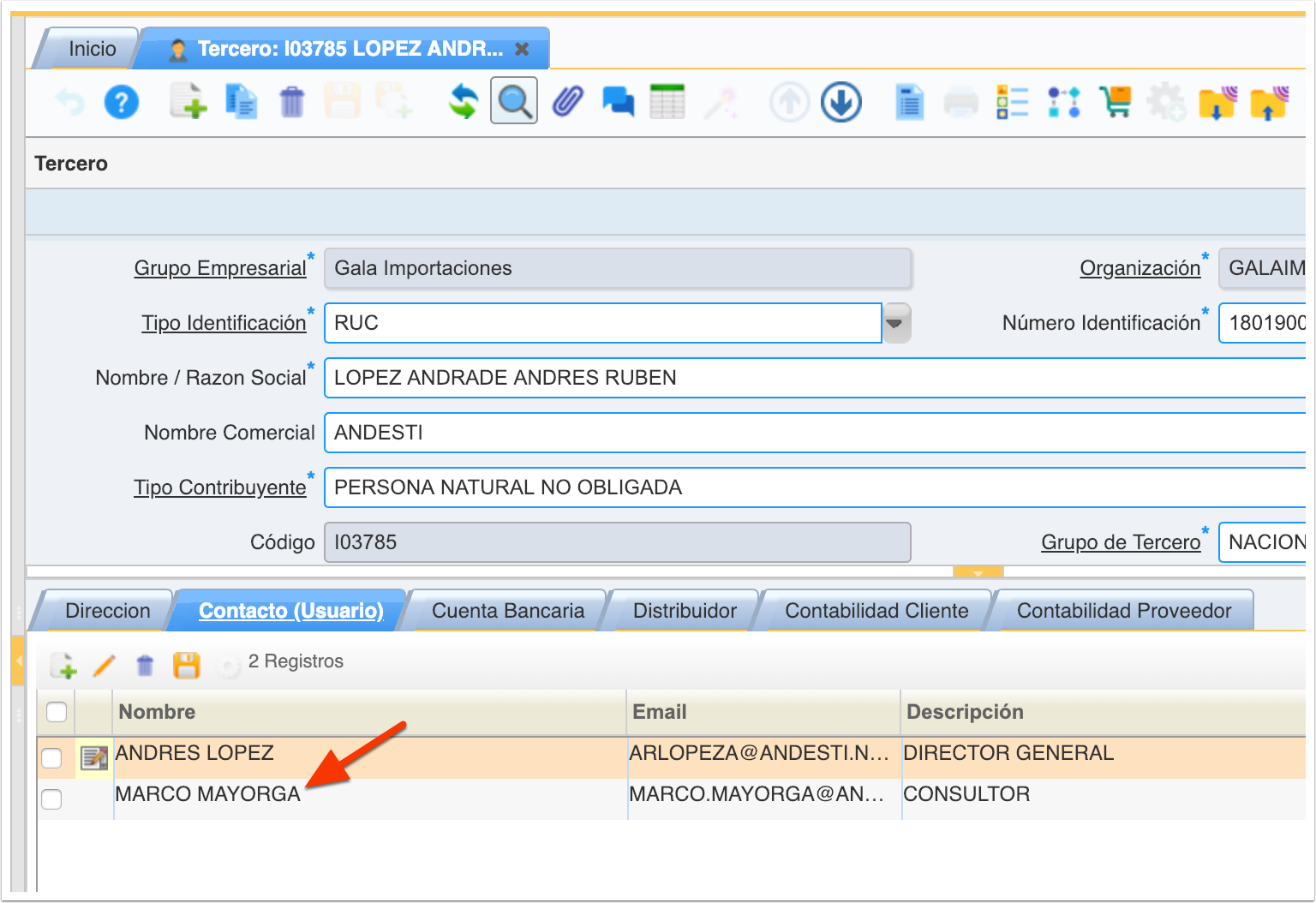Open the chat bubbles icon
Viewport: 1316px width, 903px height.
point(618,101)
